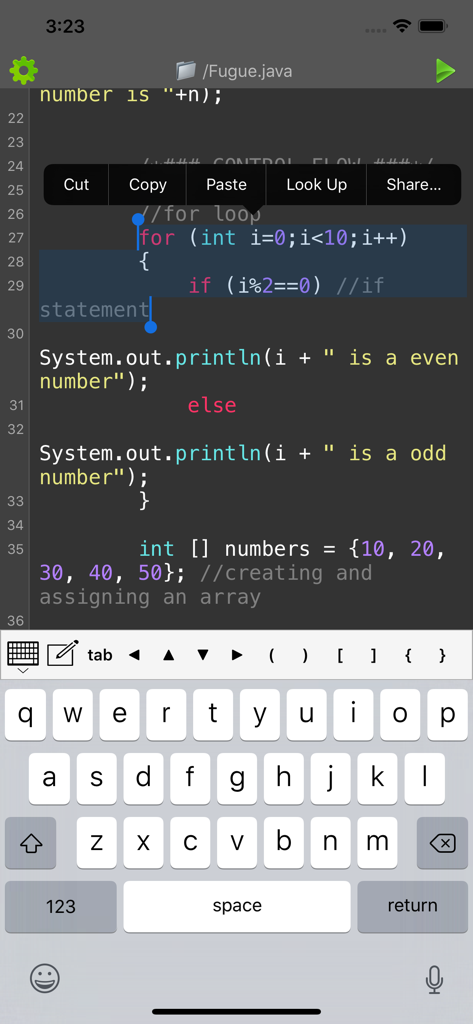Tap the red 'else' keyword in the code
Screen dimensions: 473x1024
click(212, 405)
